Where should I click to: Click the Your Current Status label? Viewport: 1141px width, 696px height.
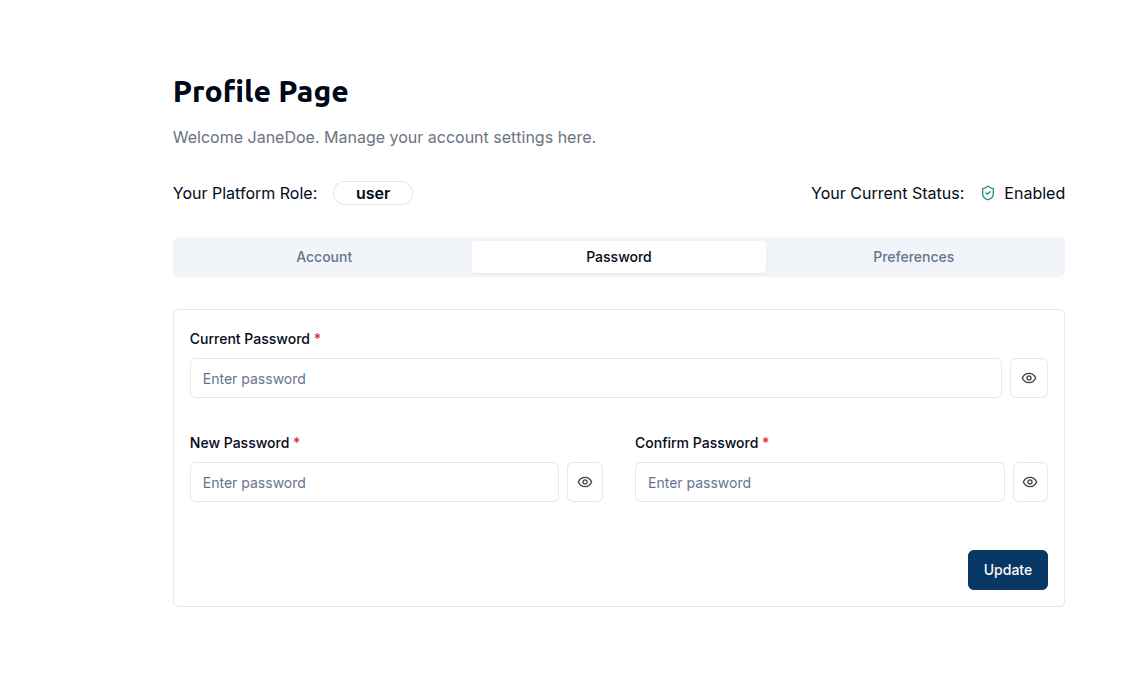point(887,193)
